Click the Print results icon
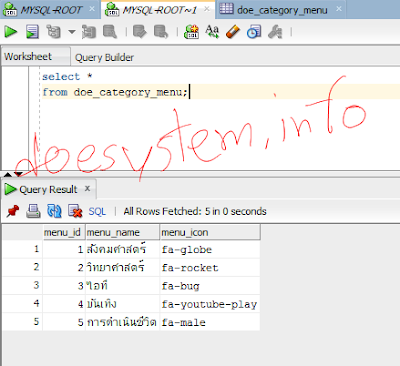 (33, 211)
